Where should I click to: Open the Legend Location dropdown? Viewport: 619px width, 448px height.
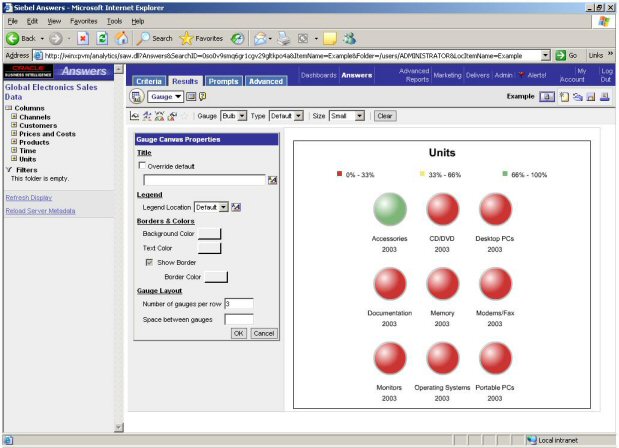[x=211, y=207]
